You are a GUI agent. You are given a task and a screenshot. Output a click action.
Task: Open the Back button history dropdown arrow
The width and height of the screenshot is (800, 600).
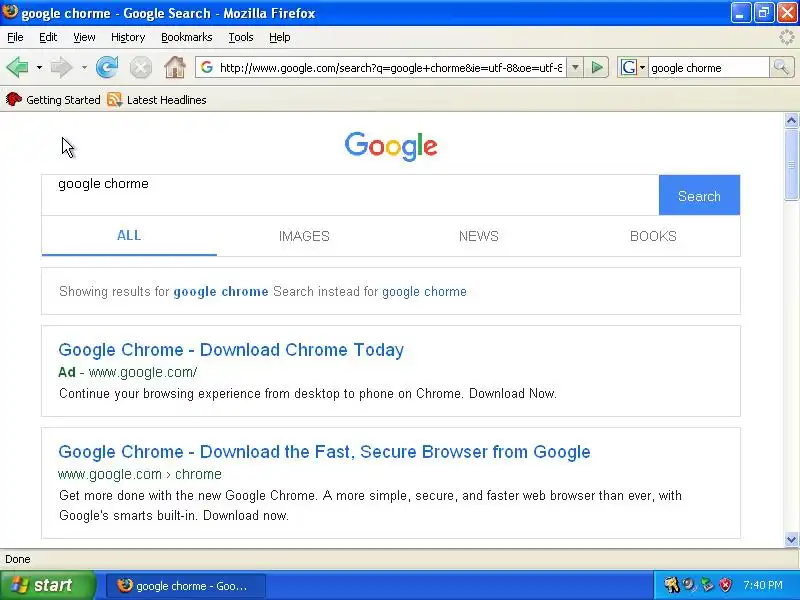(x=39, y=67)
